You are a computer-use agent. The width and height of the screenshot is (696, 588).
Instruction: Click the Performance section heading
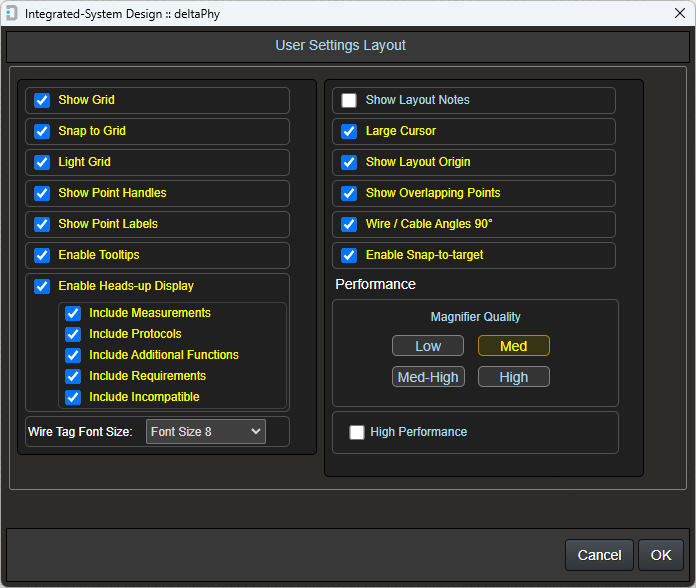pyautogui.click(x=376, y=284)
